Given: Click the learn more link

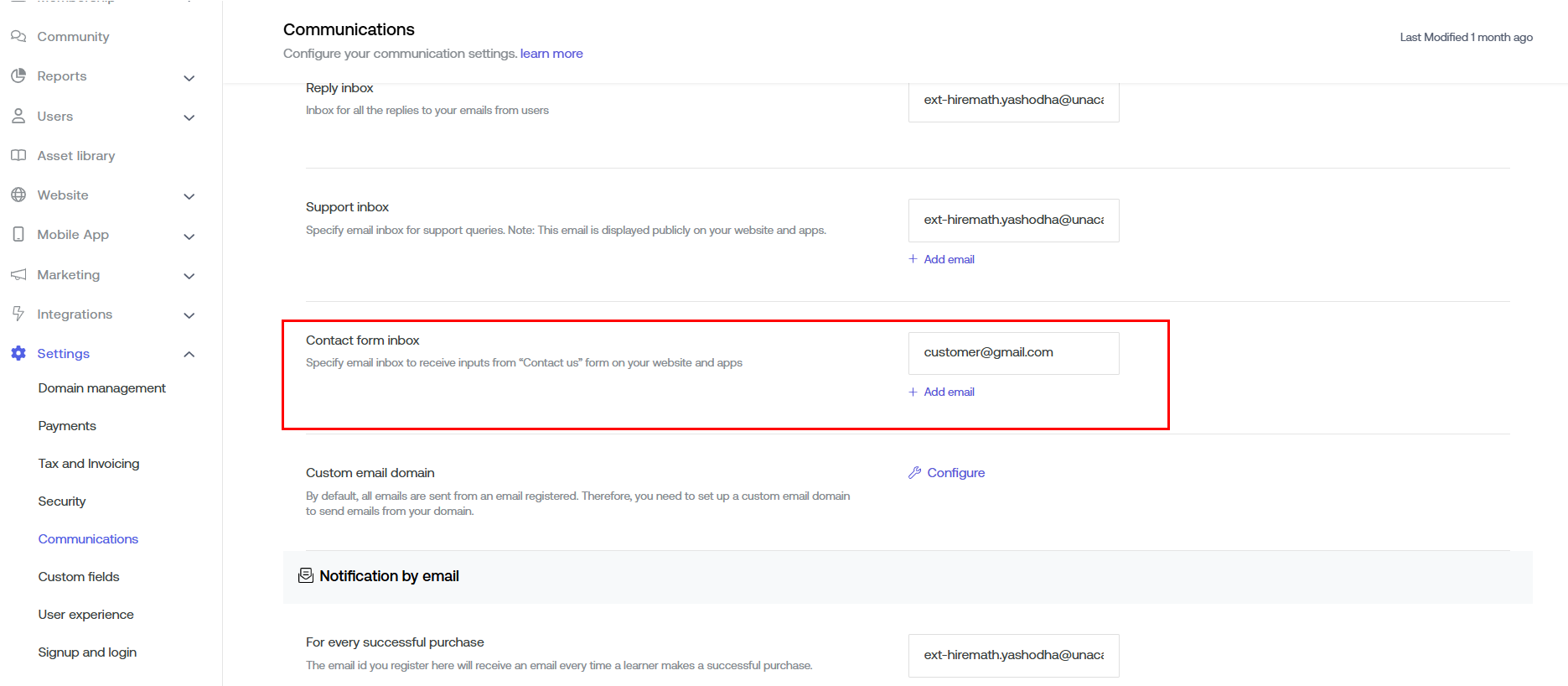Looking at the screenshot, I should 551,54.
